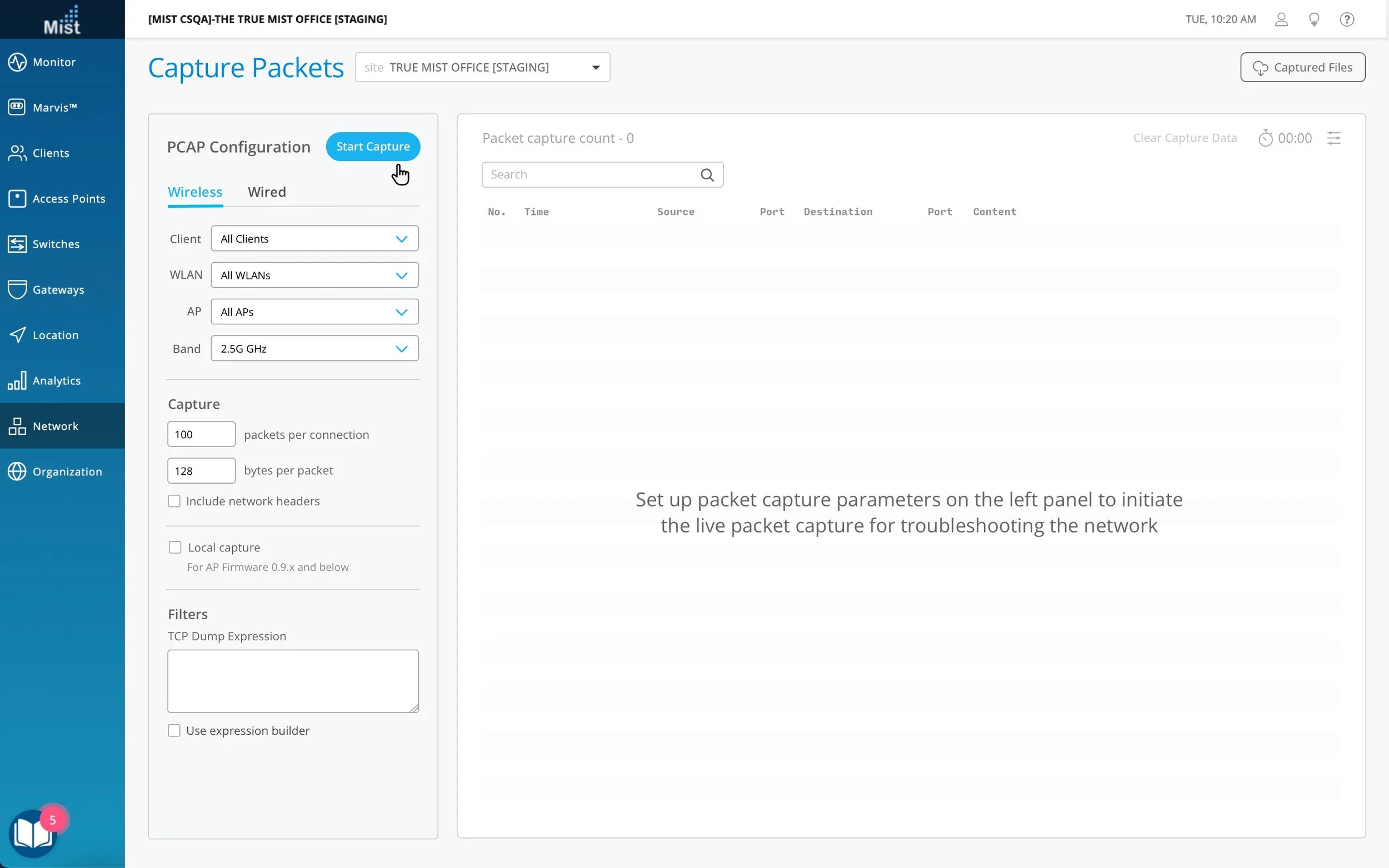Image resolution: width=1389 pixels, height=868 pixels.
Task: Open the Marvis sidebar icon
Action: tap(17, 107)
